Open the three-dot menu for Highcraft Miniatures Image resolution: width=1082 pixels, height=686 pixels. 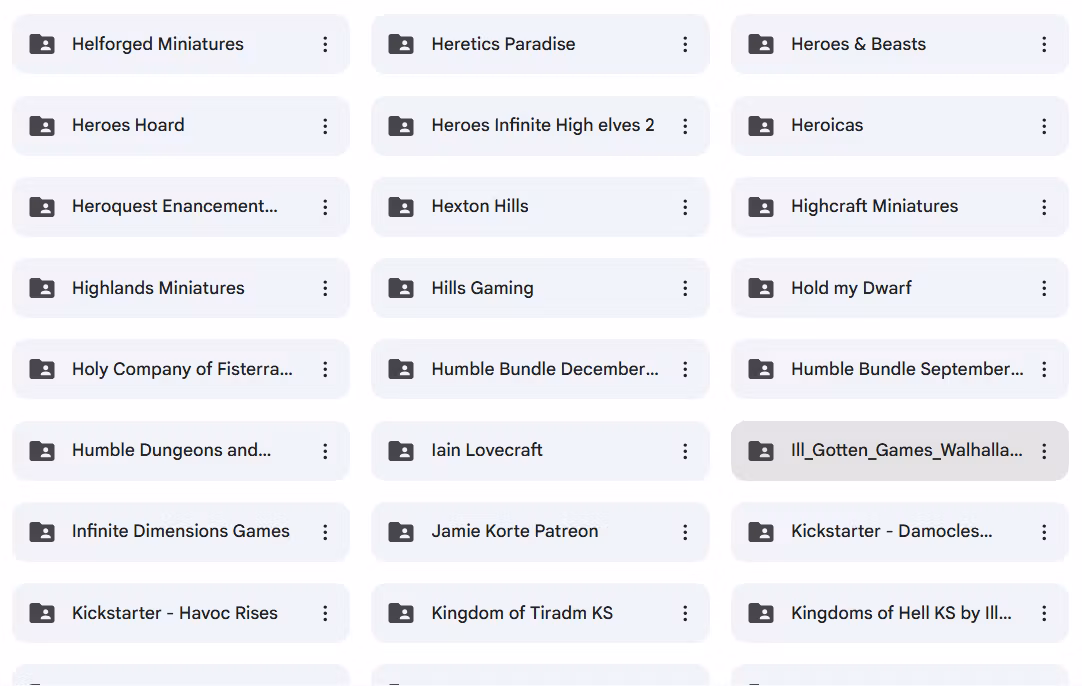point(1044,207)
